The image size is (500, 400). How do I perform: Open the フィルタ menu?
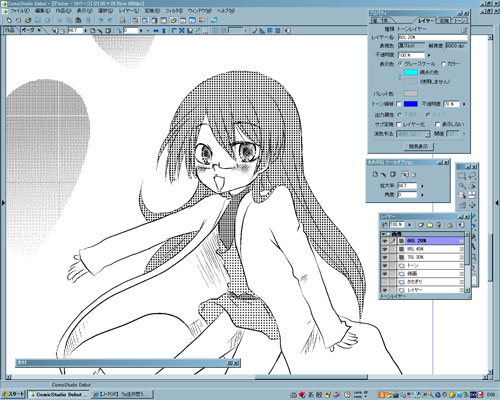(174, 11)
